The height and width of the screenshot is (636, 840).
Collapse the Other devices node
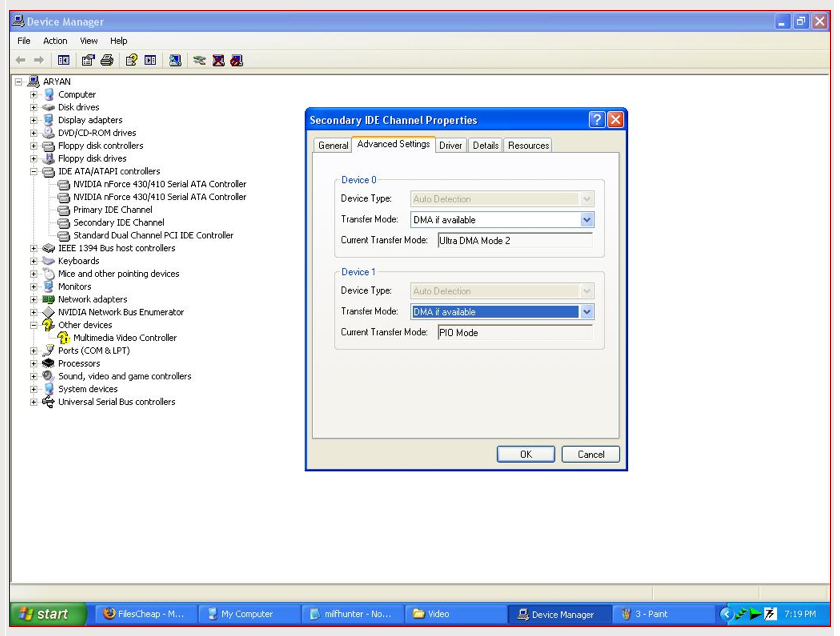(x=34, y=325)
